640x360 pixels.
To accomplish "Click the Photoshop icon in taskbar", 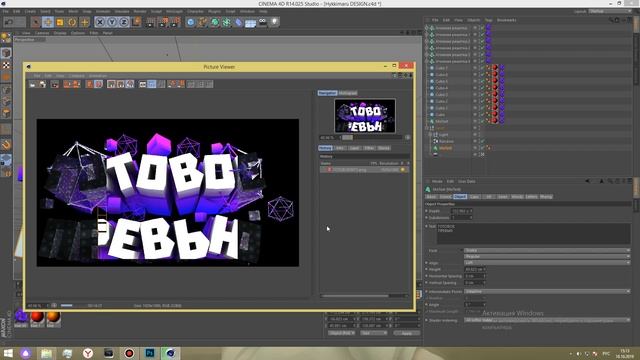I will click(150, 353).
